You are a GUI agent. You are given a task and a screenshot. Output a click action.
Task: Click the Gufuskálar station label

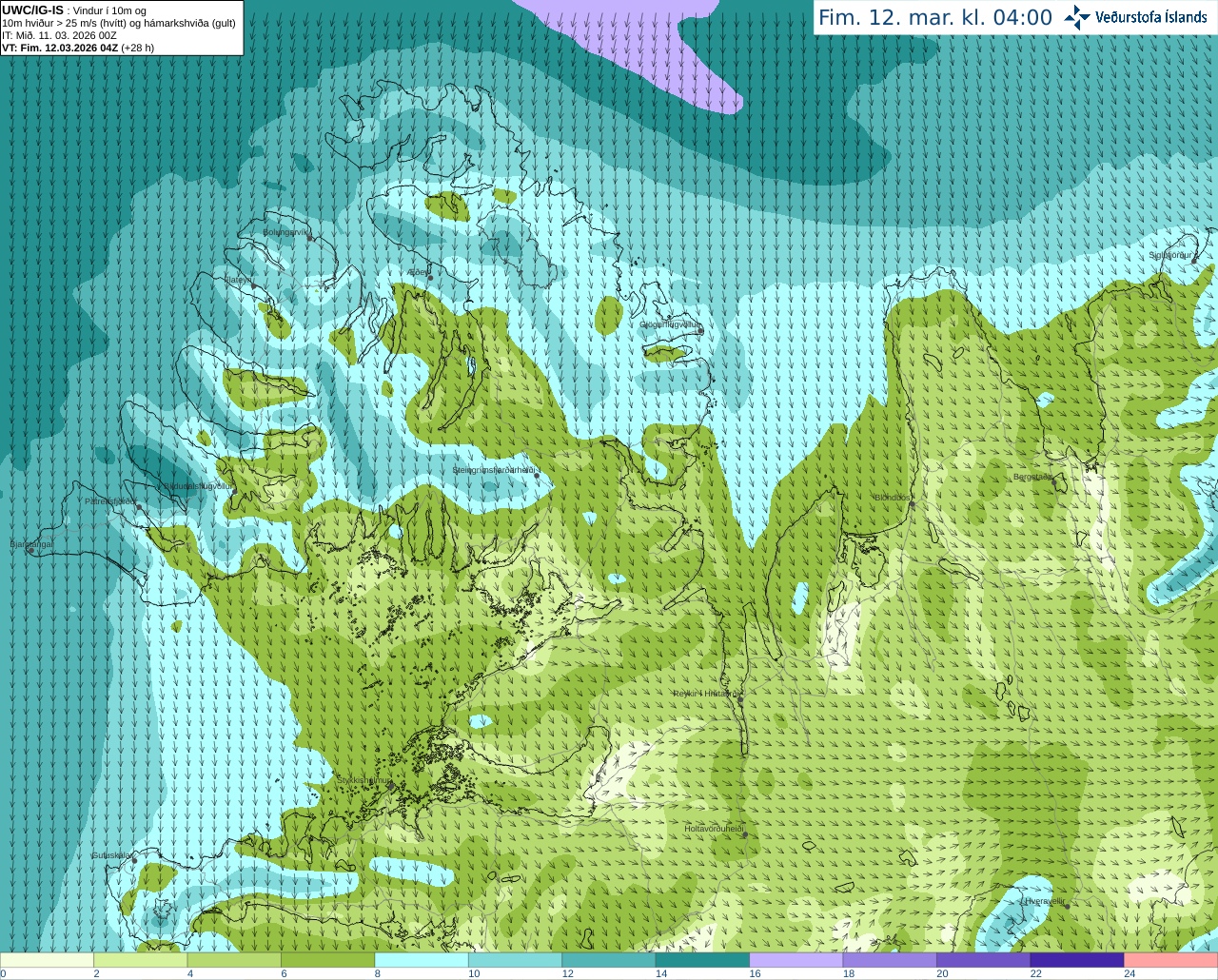point(111,855)
